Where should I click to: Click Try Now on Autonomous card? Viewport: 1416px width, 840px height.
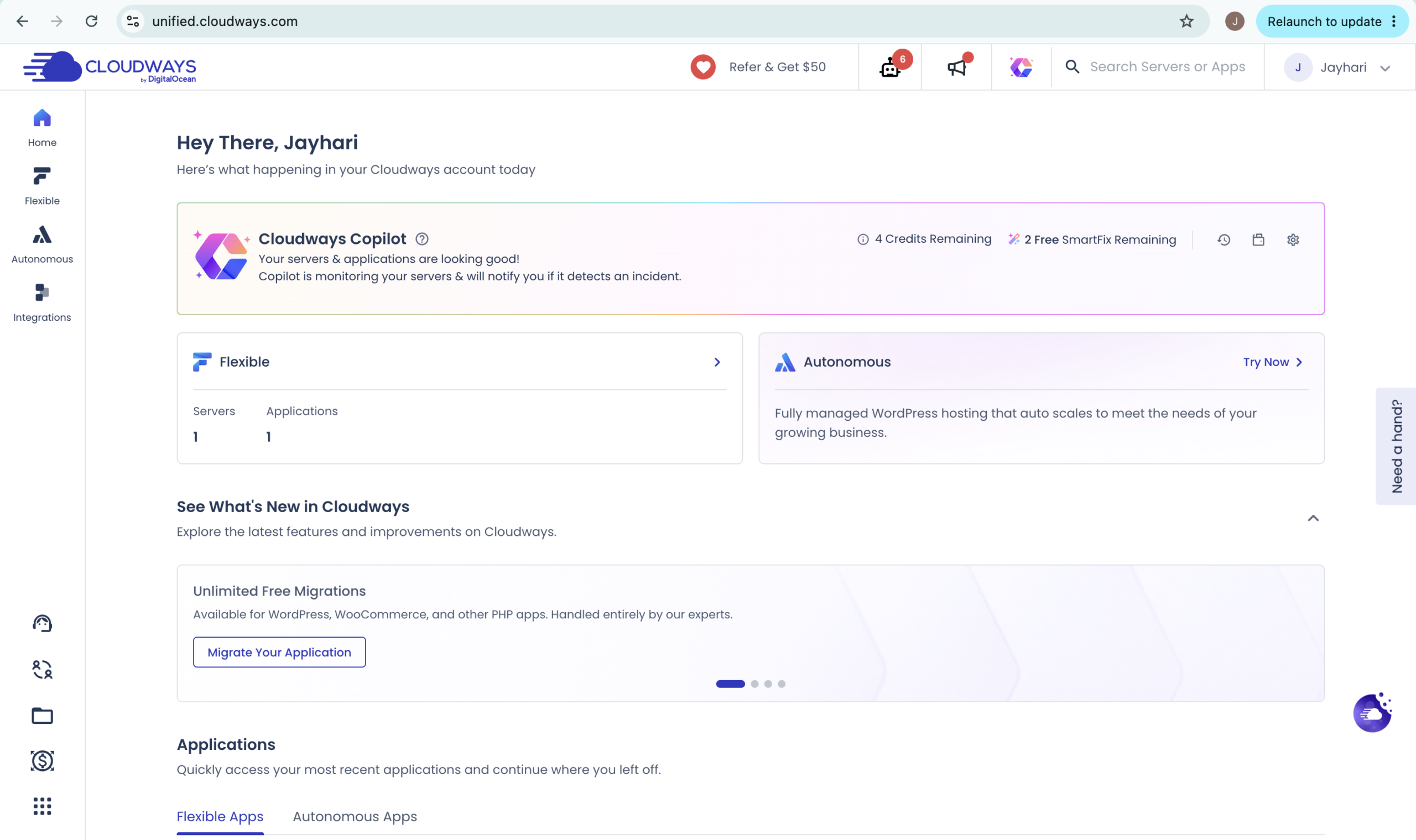(x=1273, y=362)
